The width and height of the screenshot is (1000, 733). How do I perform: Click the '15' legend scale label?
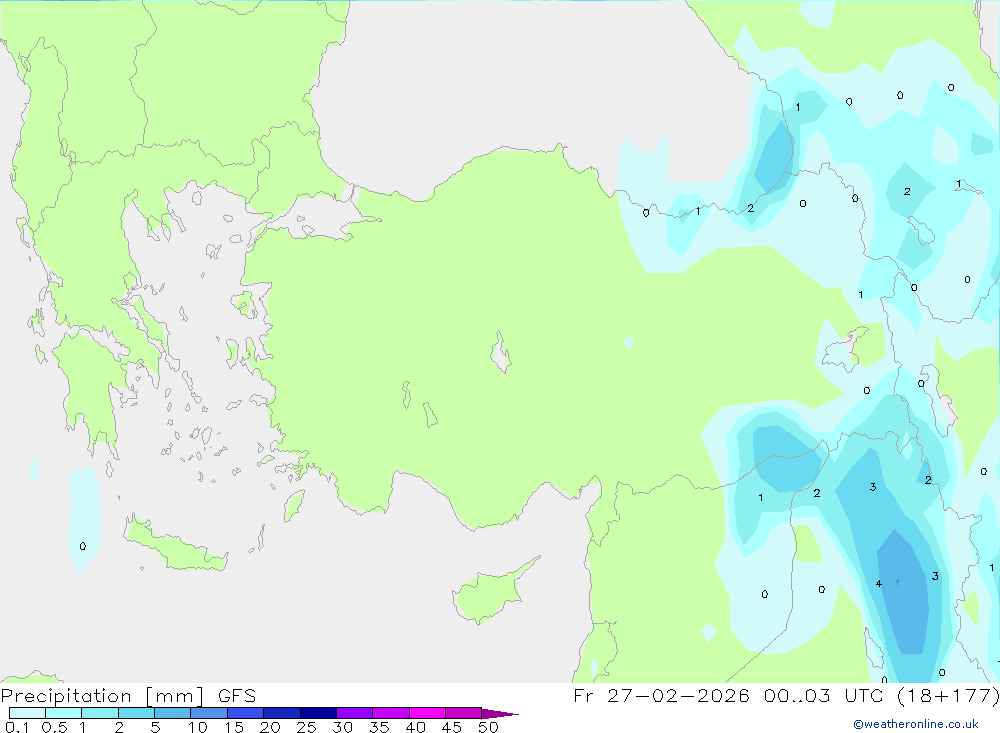coord(234,727)
